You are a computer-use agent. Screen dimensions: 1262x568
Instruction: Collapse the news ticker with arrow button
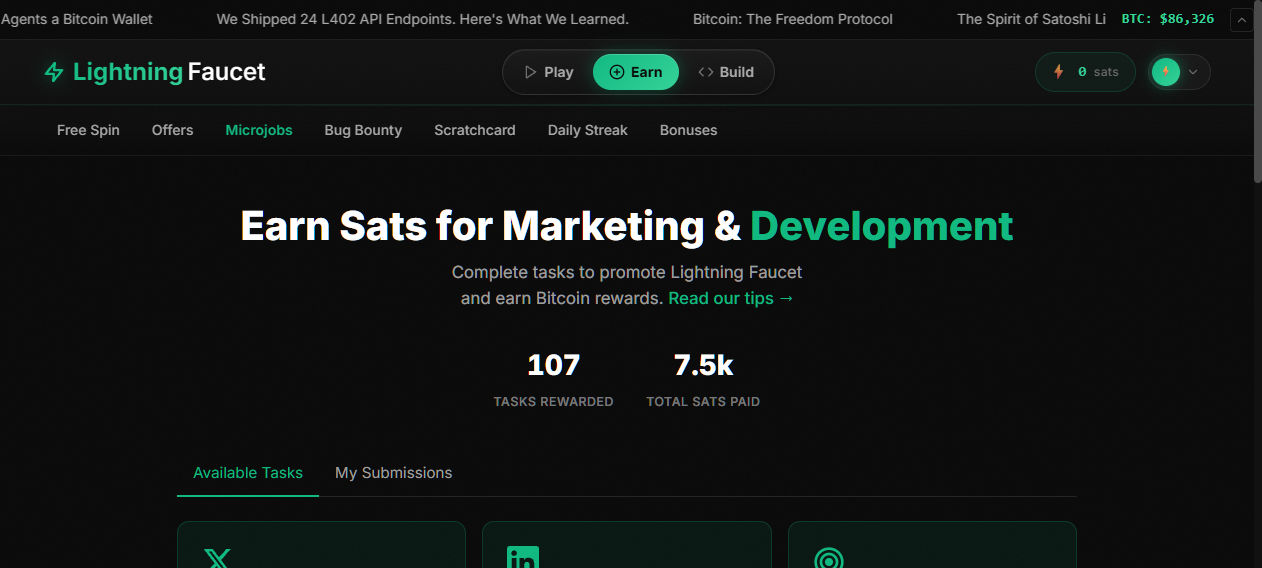tap(1241, 19)
